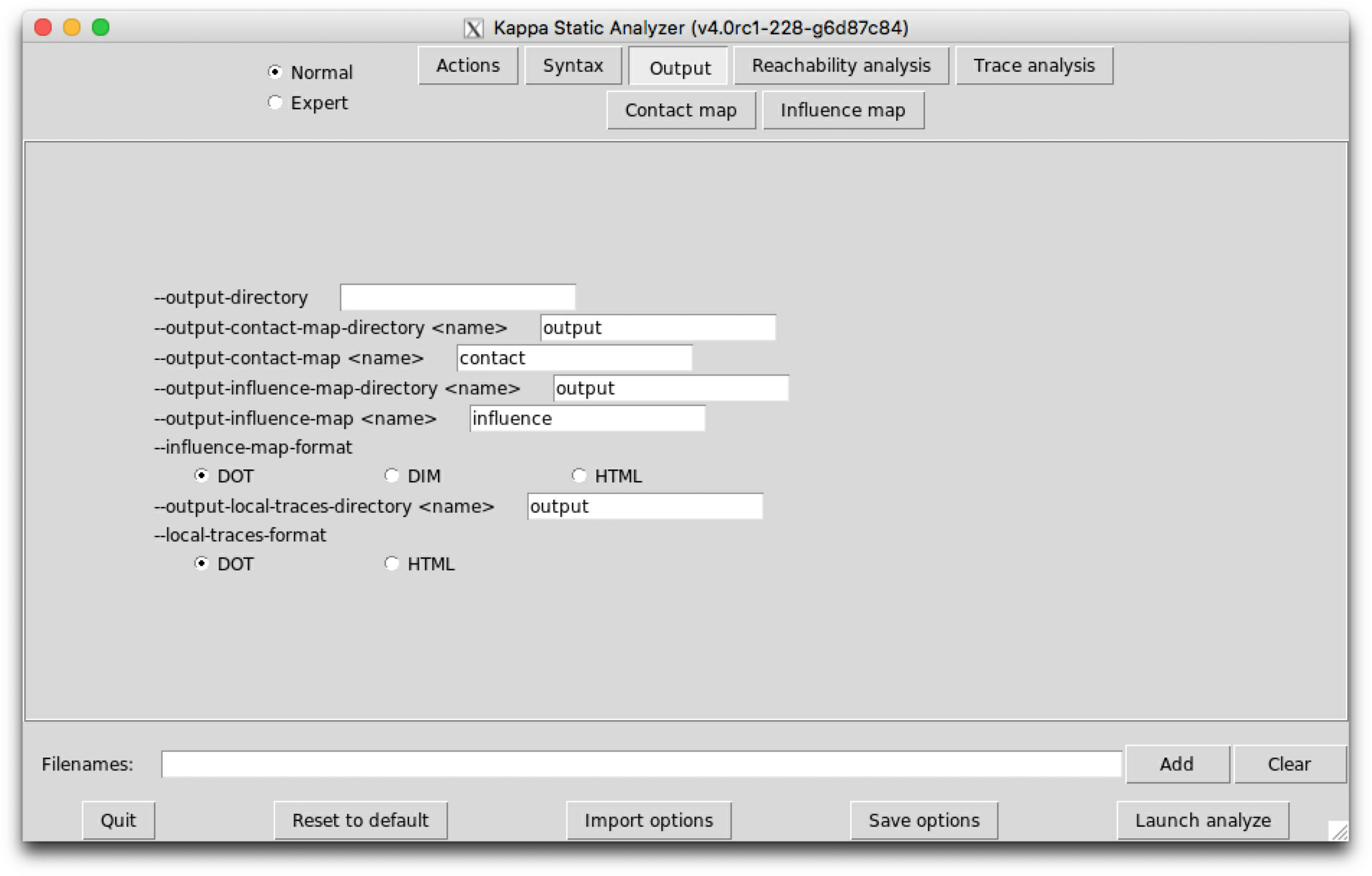Focus the --output-influence-map name field
The width and height of the screenshot is (1372, 876).
click(588, 419)
